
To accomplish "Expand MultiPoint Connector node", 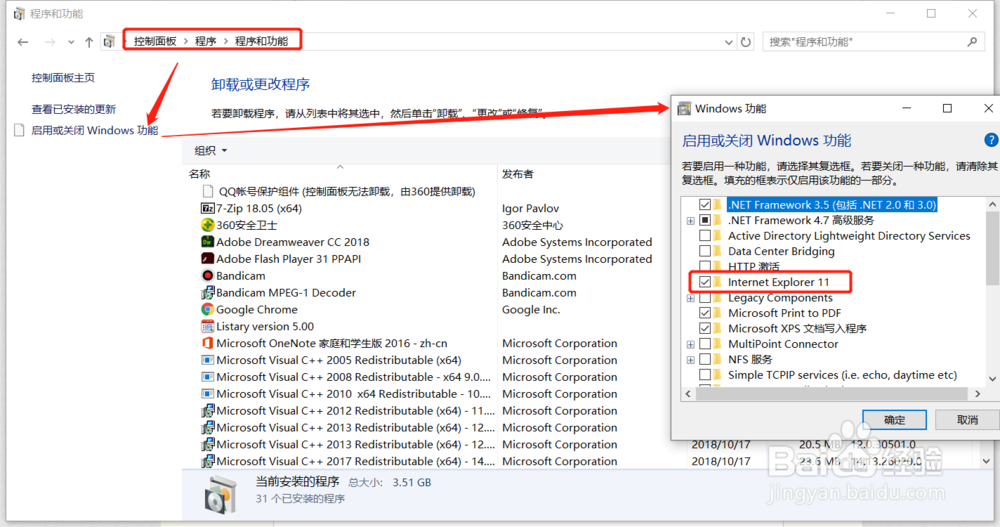I will point(691,345).
